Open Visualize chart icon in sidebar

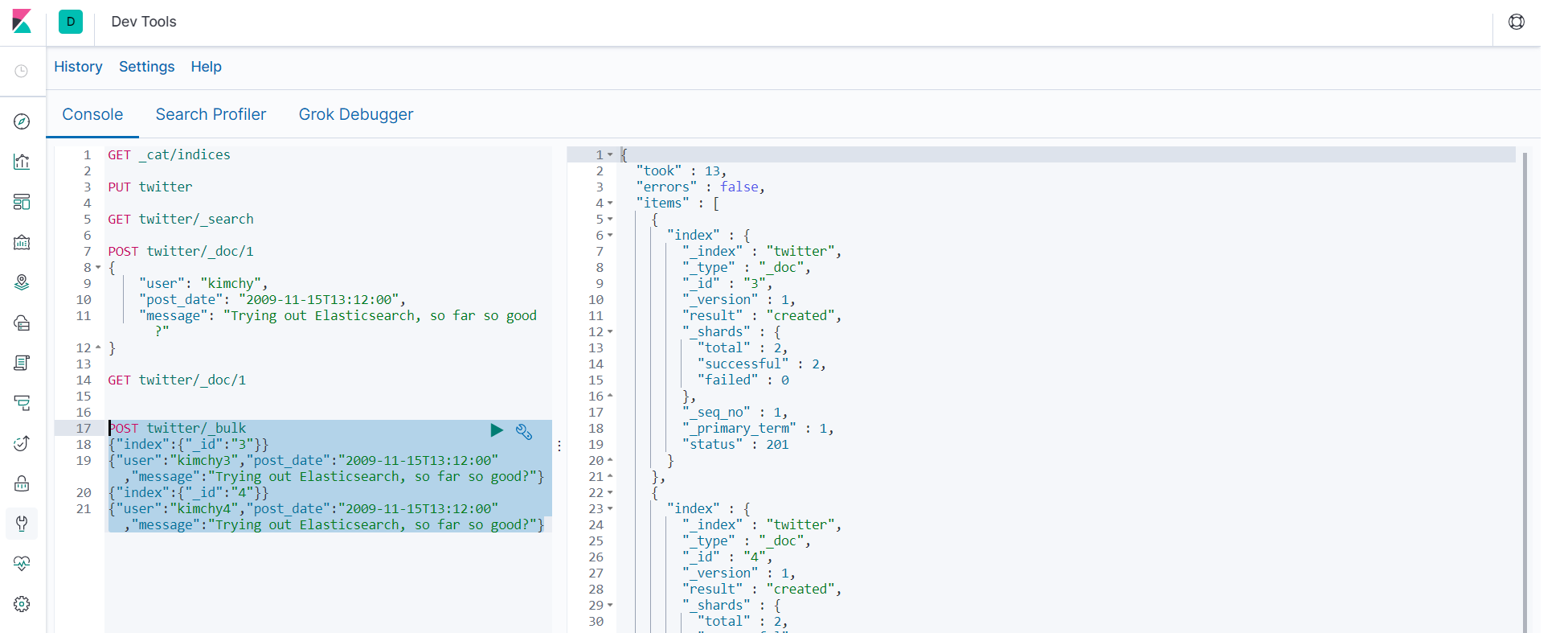(22, 162)
